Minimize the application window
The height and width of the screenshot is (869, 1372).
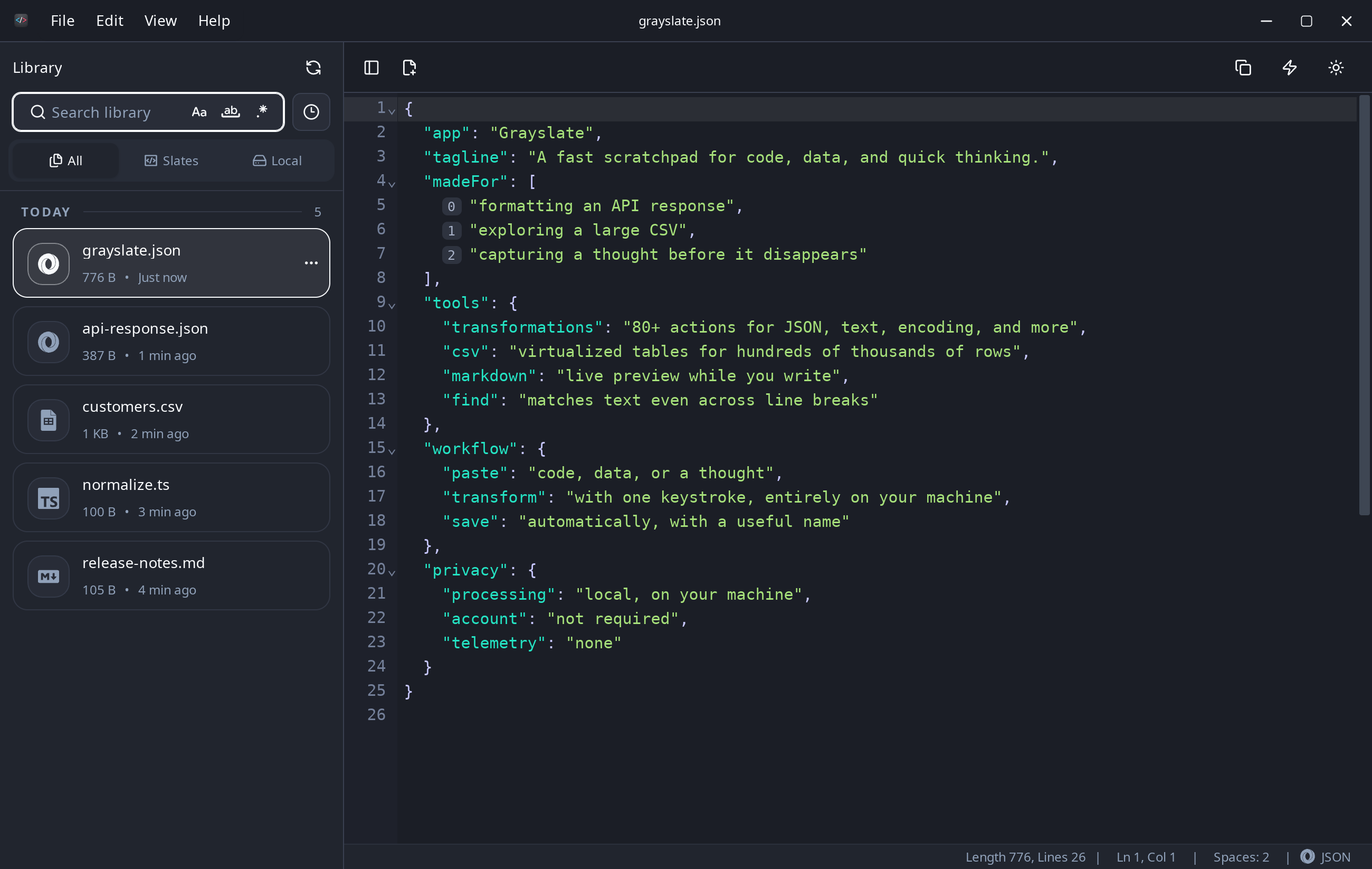pyautogui.click(x=1266, y=21)
